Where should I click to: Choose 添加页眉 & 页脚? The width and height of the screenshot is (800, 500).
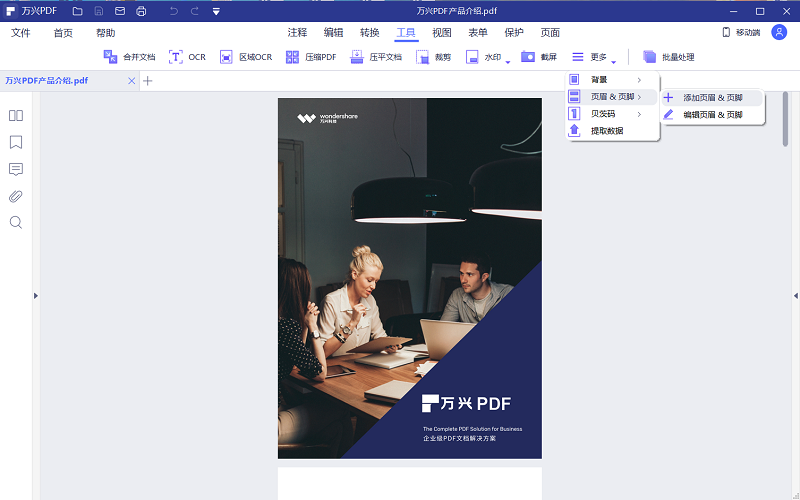(x=712, y=97)
